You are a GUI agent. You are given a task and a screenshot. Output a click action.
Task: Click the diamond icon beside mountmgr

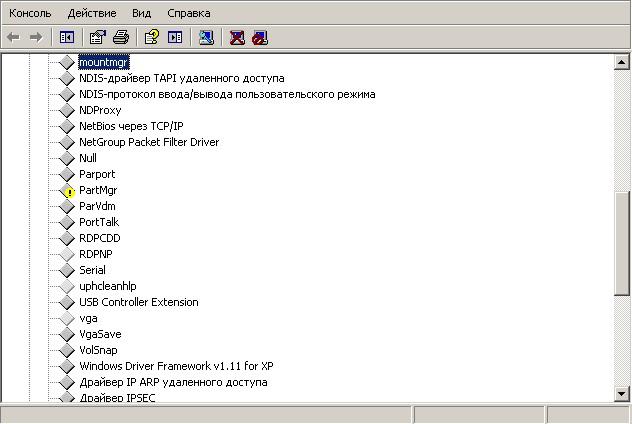pyautogui.click(x=67, y=62)
